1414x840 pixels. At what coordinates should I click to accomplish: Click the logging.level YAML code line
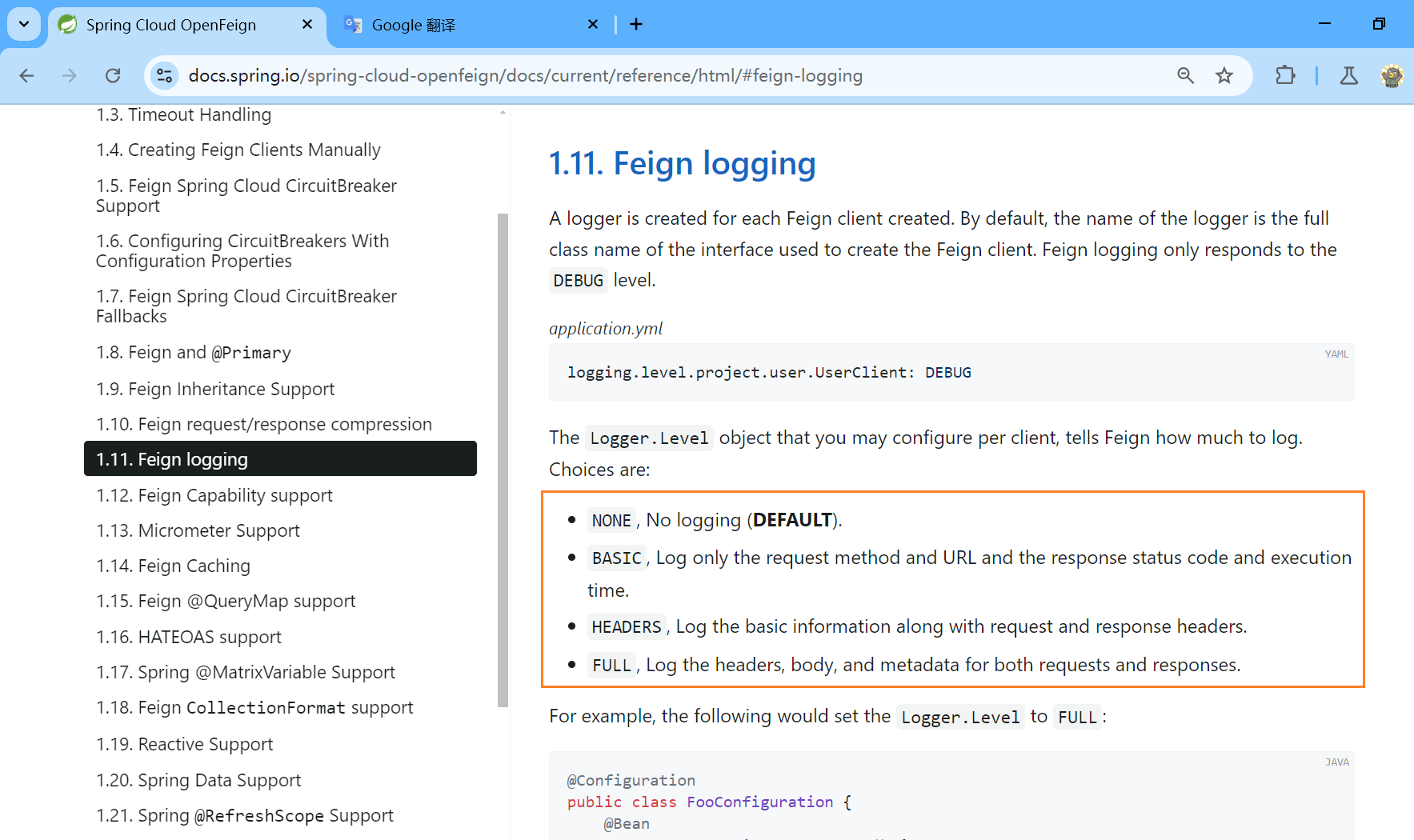click(769, 372)
